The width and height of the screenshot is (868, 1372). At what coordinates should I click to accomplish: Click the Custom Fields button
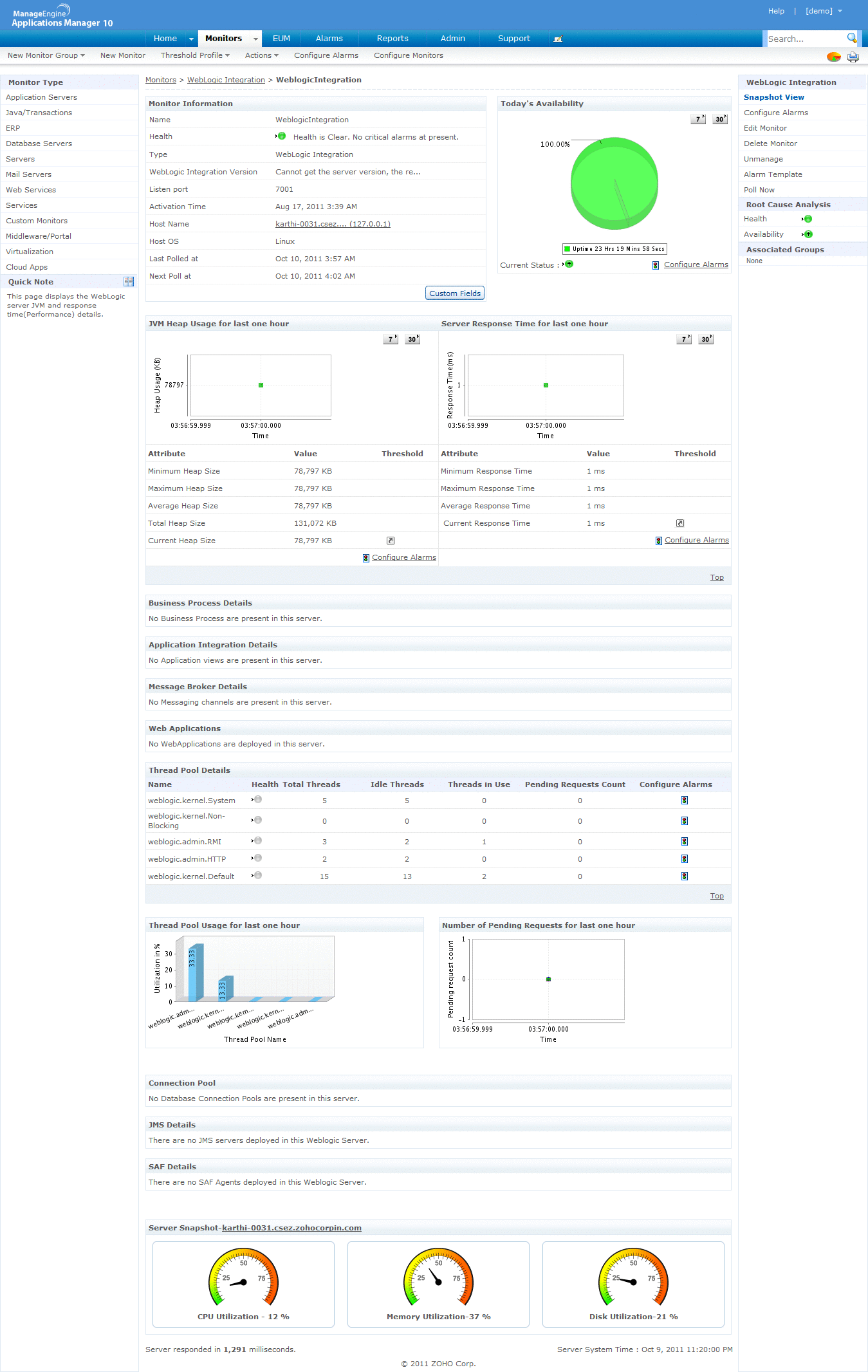pos(455,293)
